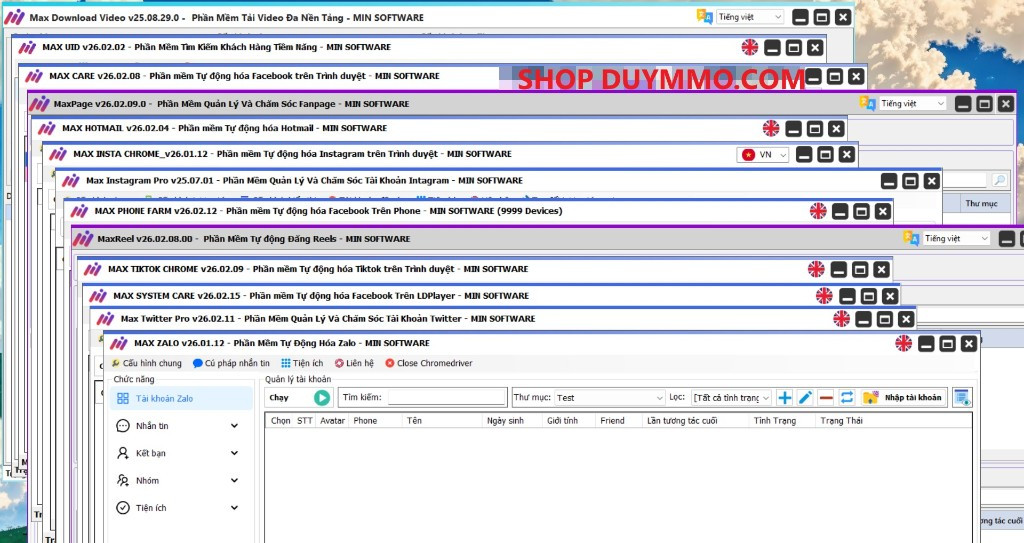This screenshot has height=543, width=1024.
Task: Click the Max Instagram Pro window title bar
Action: tap(499, 181)
